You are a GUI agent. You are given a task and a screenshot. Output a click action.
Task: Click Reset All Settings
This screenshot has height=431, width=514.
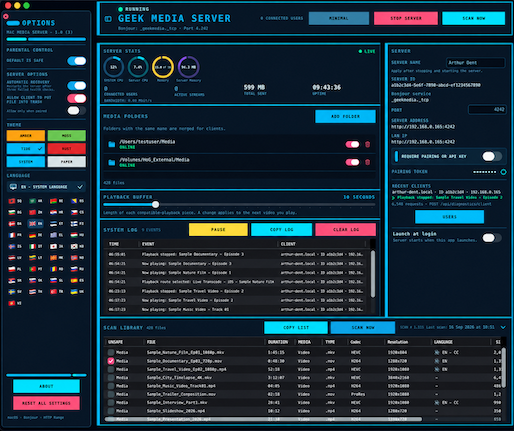click(46, 403)
